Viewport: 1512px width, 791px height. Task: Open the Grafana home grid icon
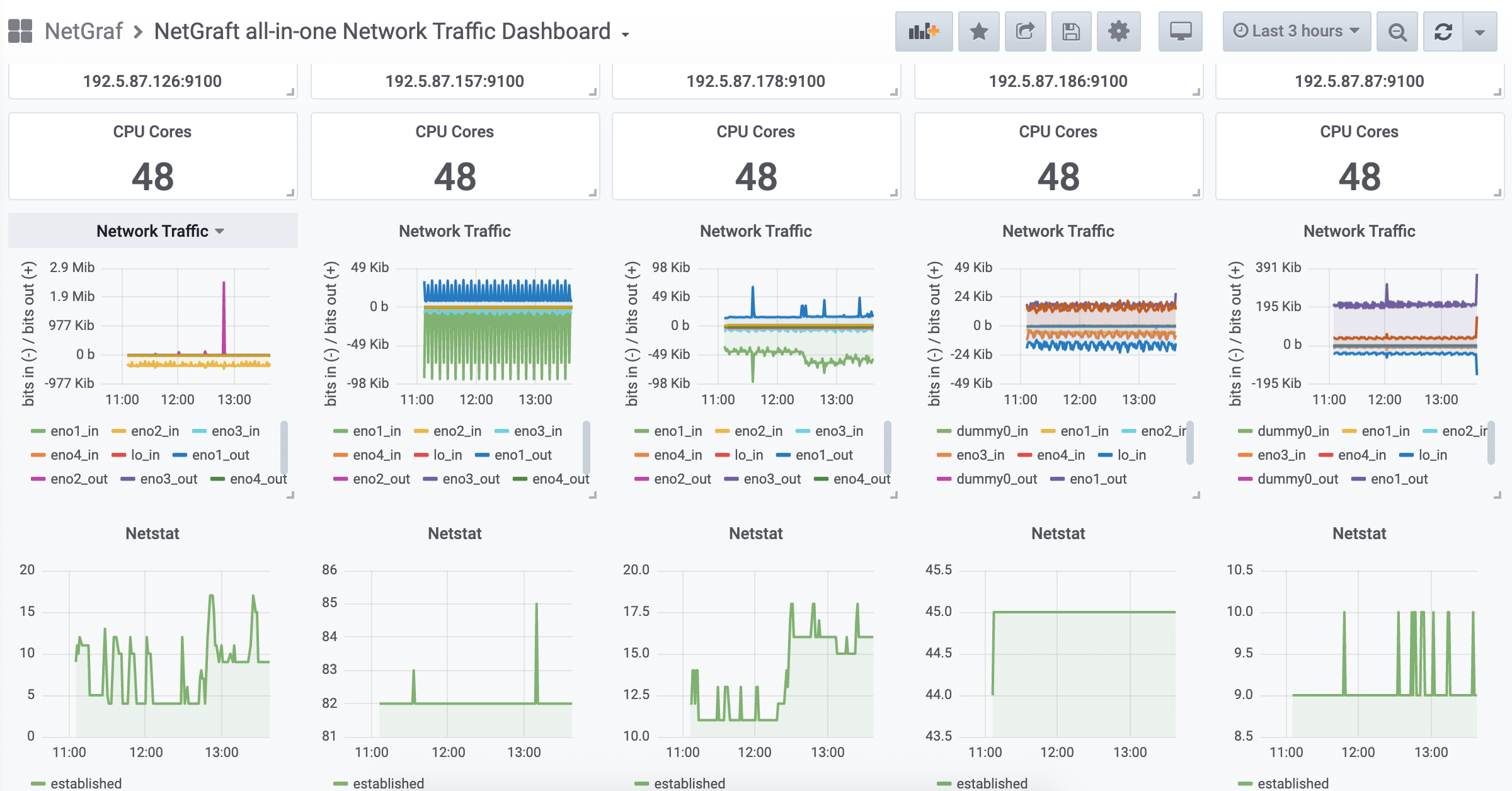[x=20, y=31]
